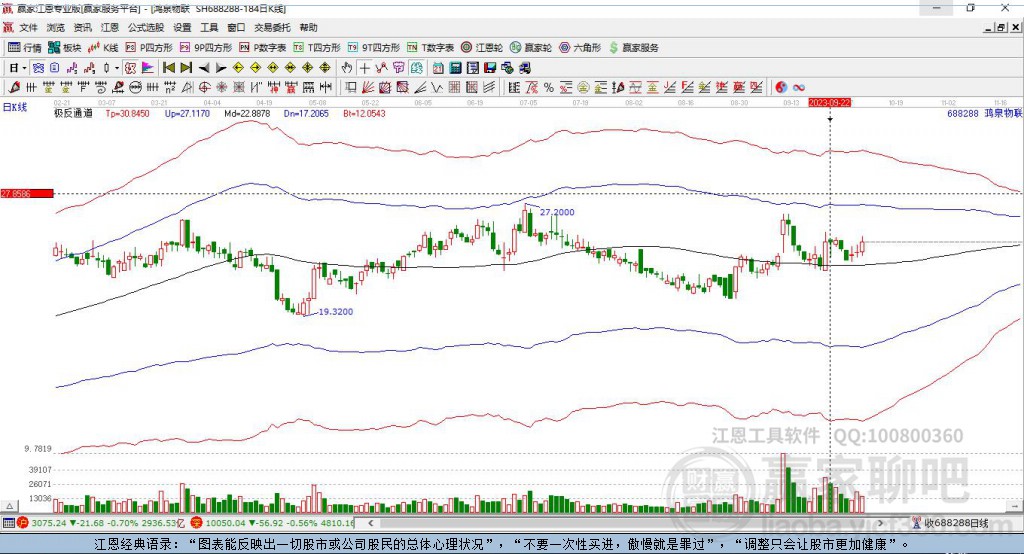The height and width of the screenshot is (554, 1024).
Task: Click the 27.2000 high price label
Action: (x=557, y=212)
